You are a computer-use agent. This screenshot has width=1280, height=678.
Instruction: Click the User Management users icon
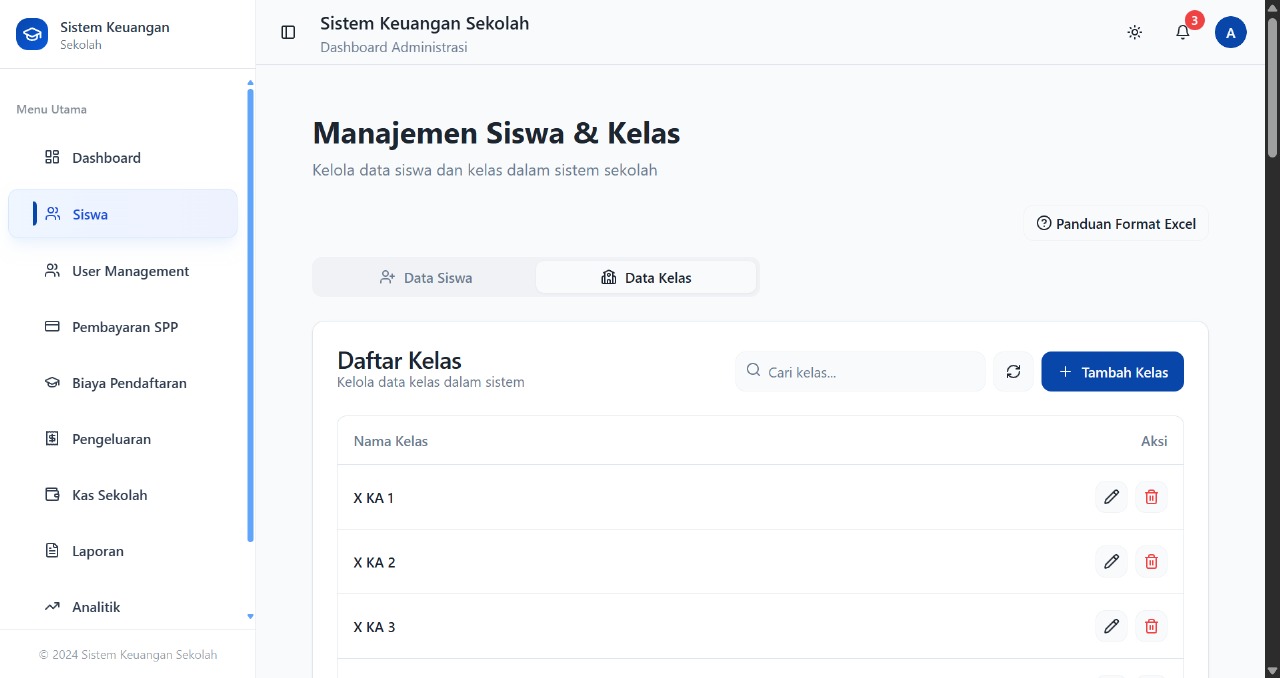[x=52, y=270]
